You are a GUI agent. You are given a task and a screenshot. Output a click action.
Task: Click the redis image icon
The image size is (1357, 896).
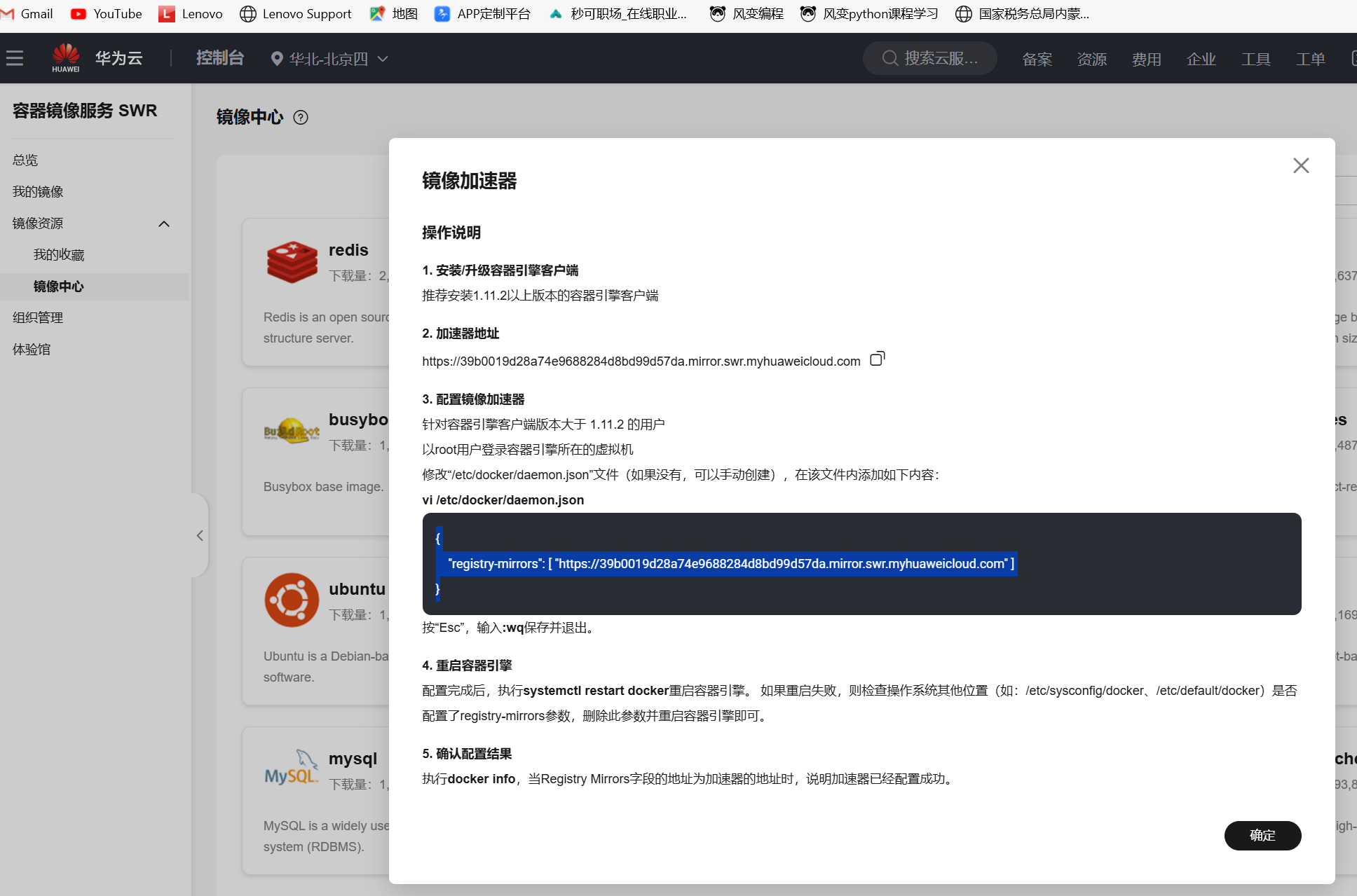pos(292,262)
